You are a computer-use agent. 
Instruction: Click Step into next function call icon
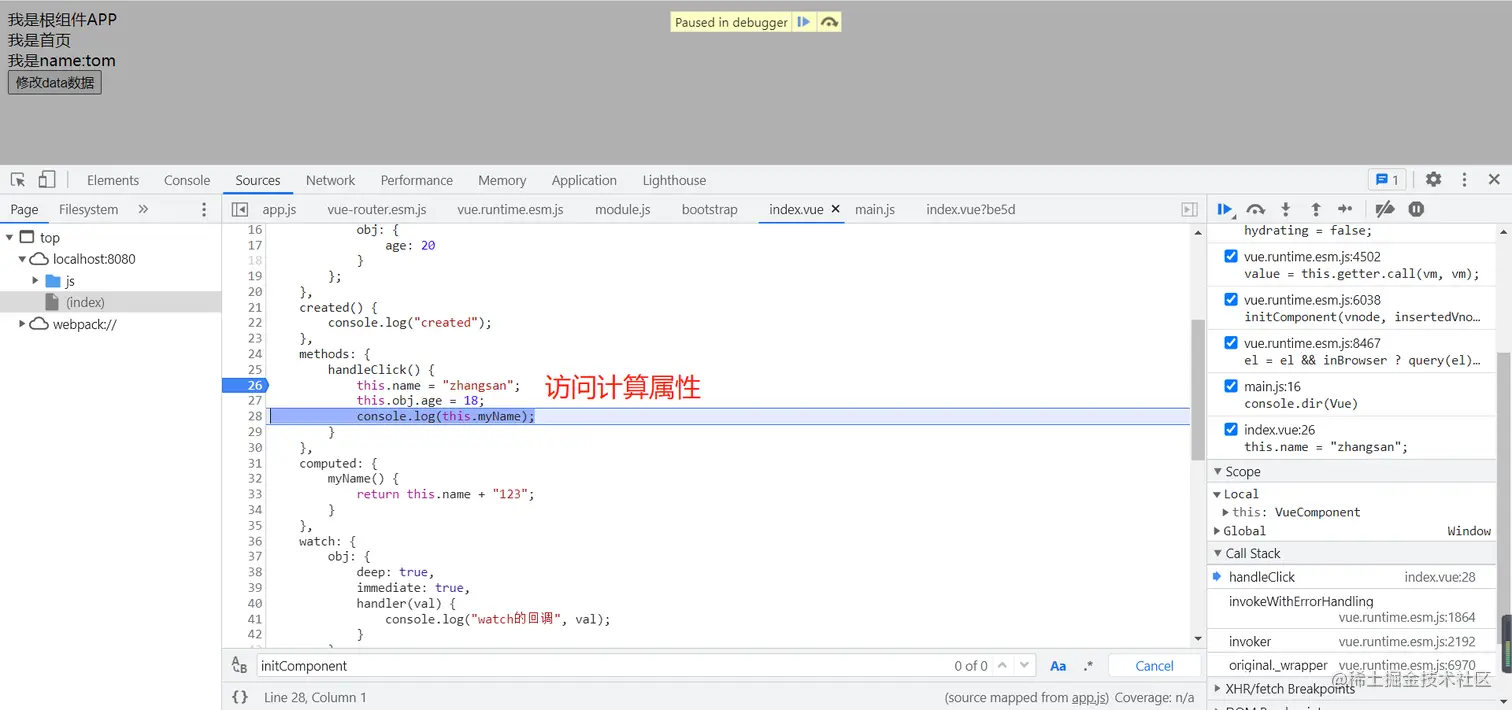(x=1286, y=209)
